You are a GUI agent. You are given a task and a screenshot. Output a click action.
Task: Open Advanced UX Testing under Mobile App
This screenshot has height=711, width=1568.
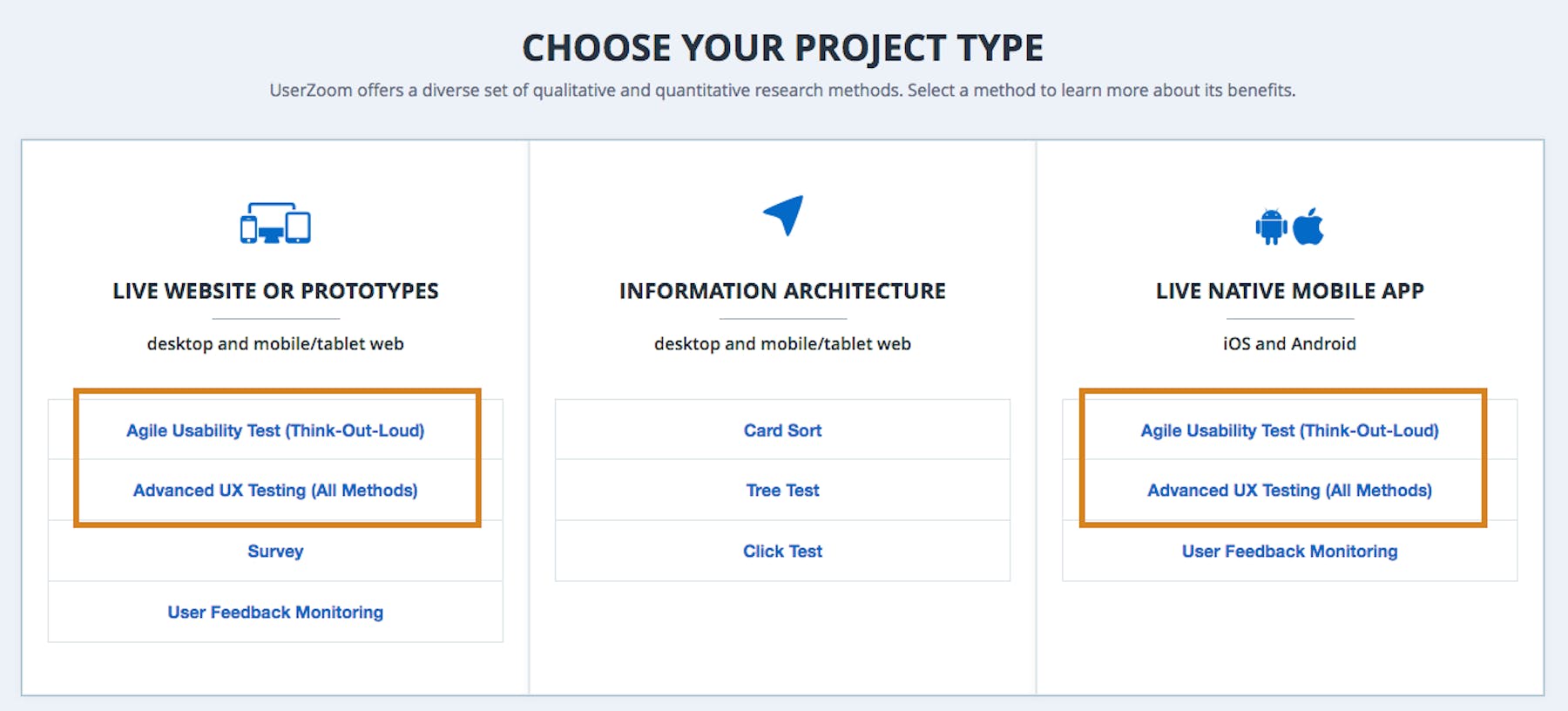[x=1289, y=491]
